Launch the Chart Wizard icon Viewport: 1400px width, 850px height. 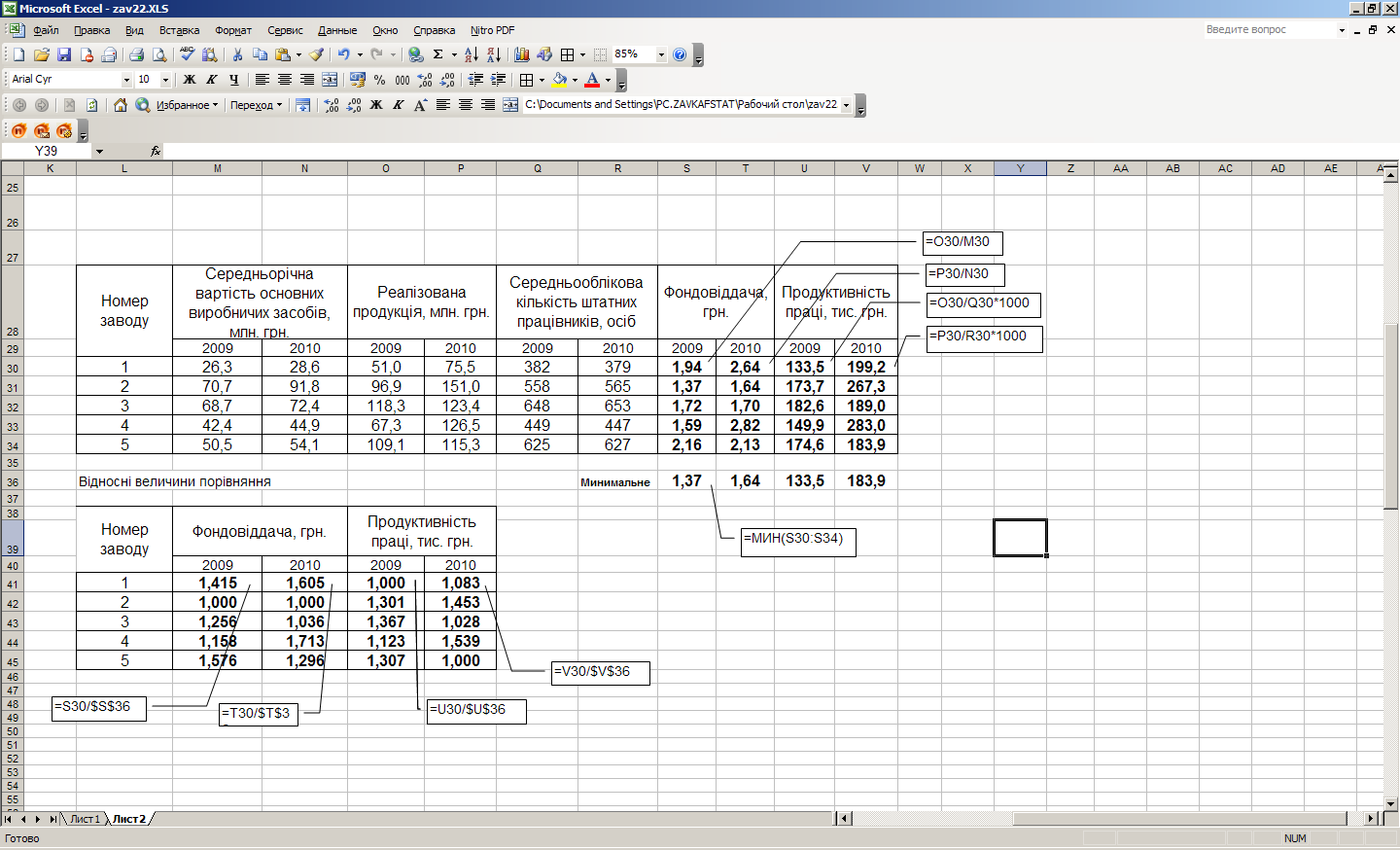(522, 55)
